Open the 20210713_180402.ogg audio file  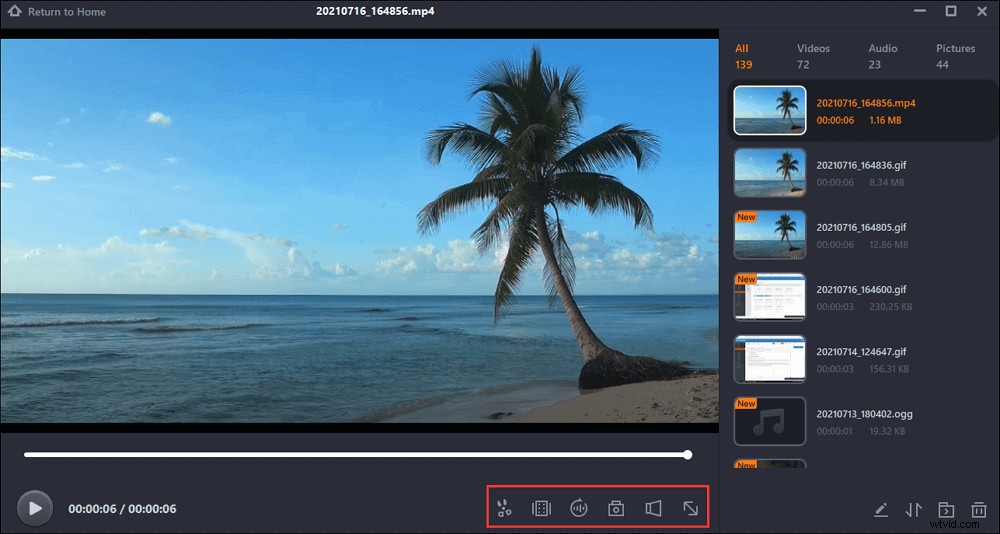(x=864, y=414)
